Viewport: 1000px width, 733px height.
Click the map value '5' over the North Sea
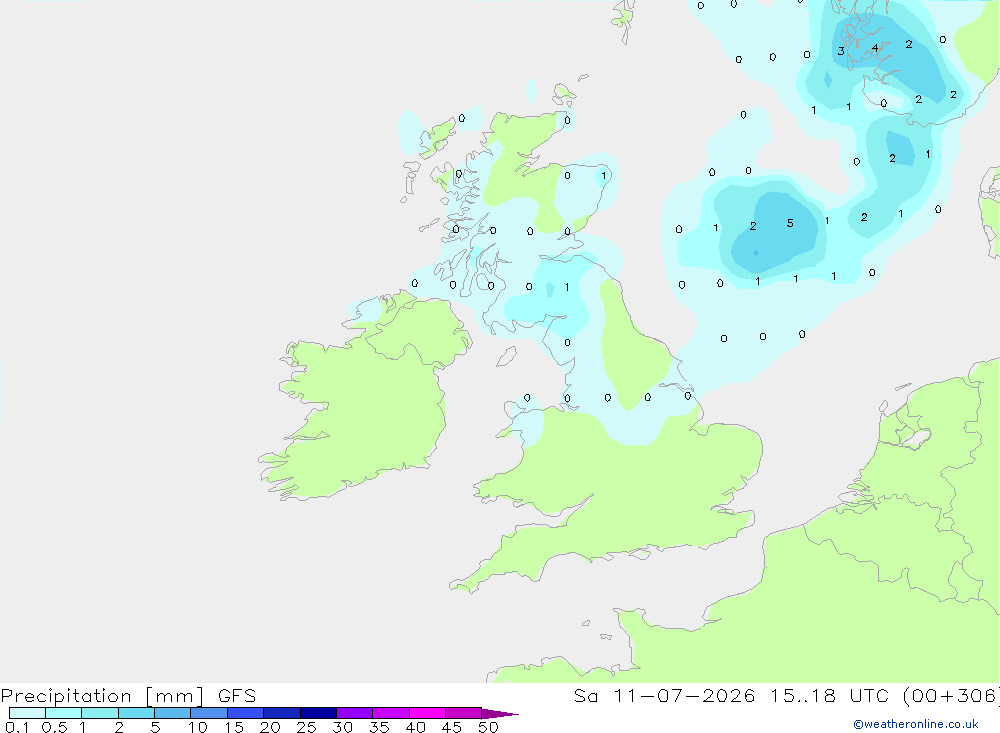pyautogui.click(x=790, y=223)
